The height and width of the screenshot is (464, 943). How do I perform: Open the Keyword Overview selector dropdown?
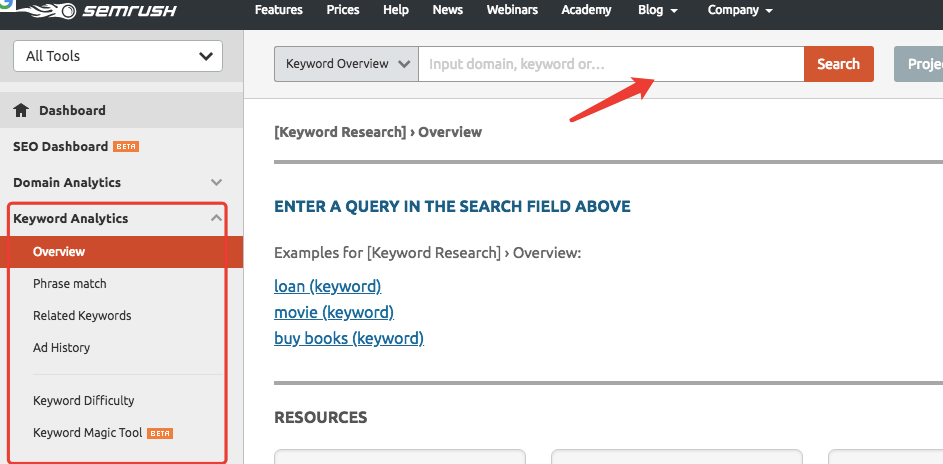(346, 64)
